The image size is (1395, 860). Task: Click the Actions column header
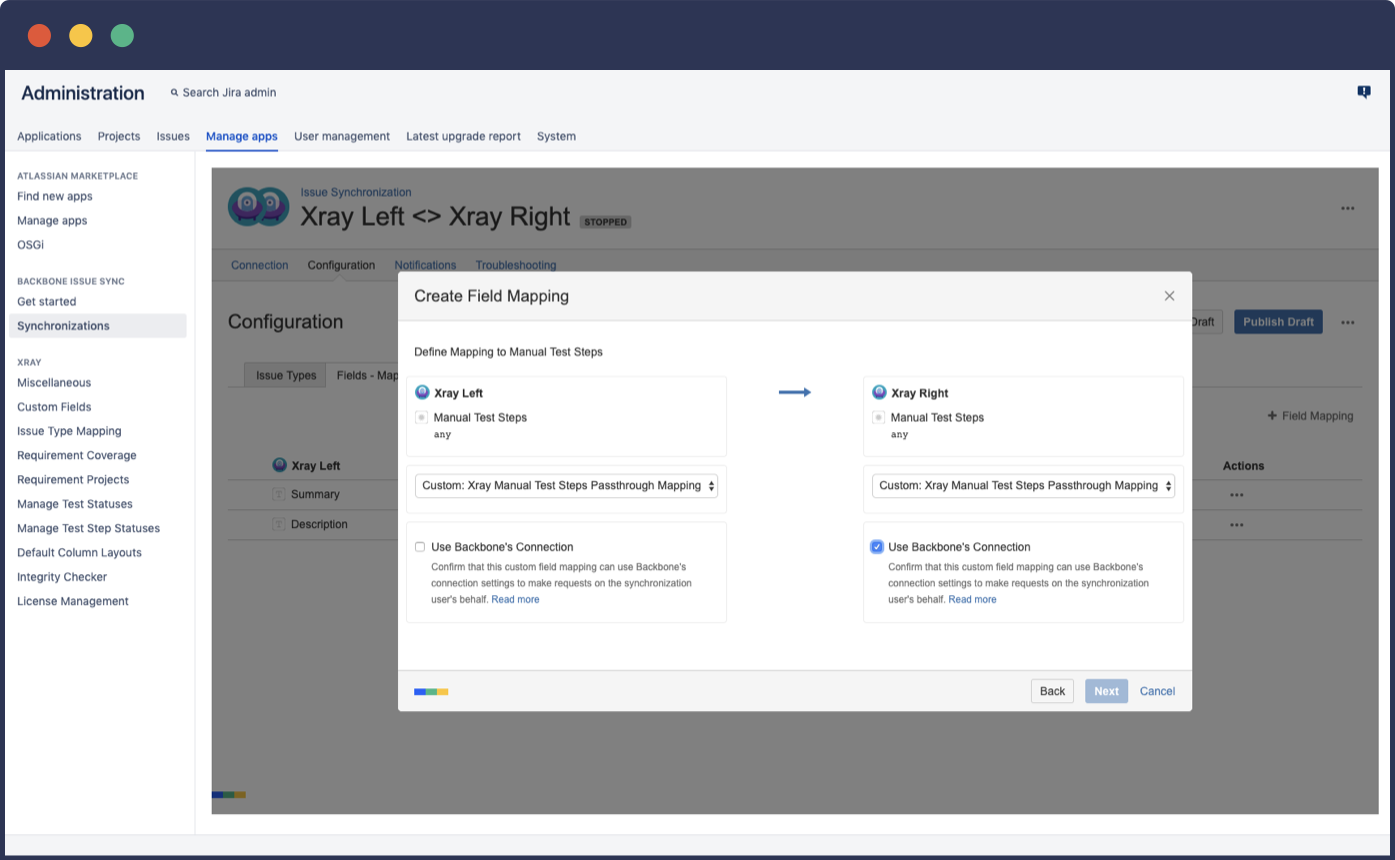tap(1243, 466)
